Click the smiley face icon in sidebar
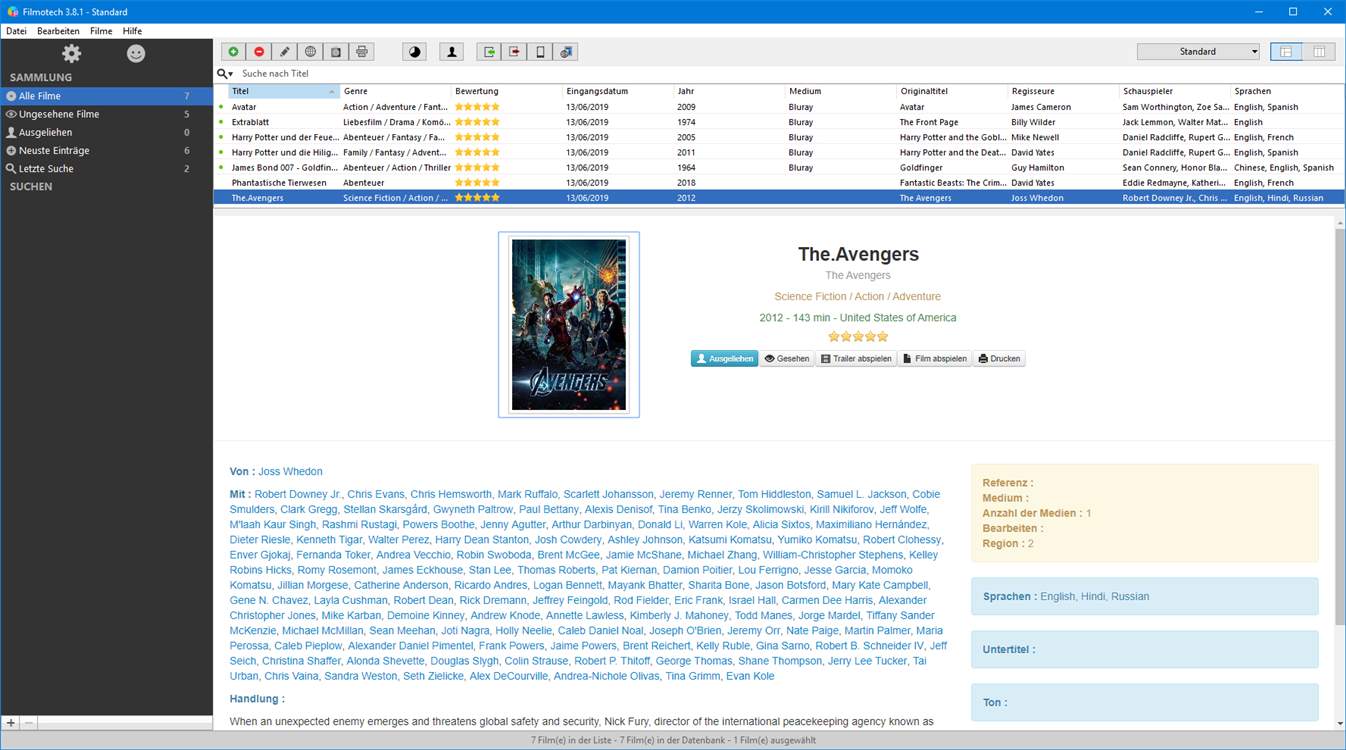This screenshot has height=750, width=1346. click(136, 54)
